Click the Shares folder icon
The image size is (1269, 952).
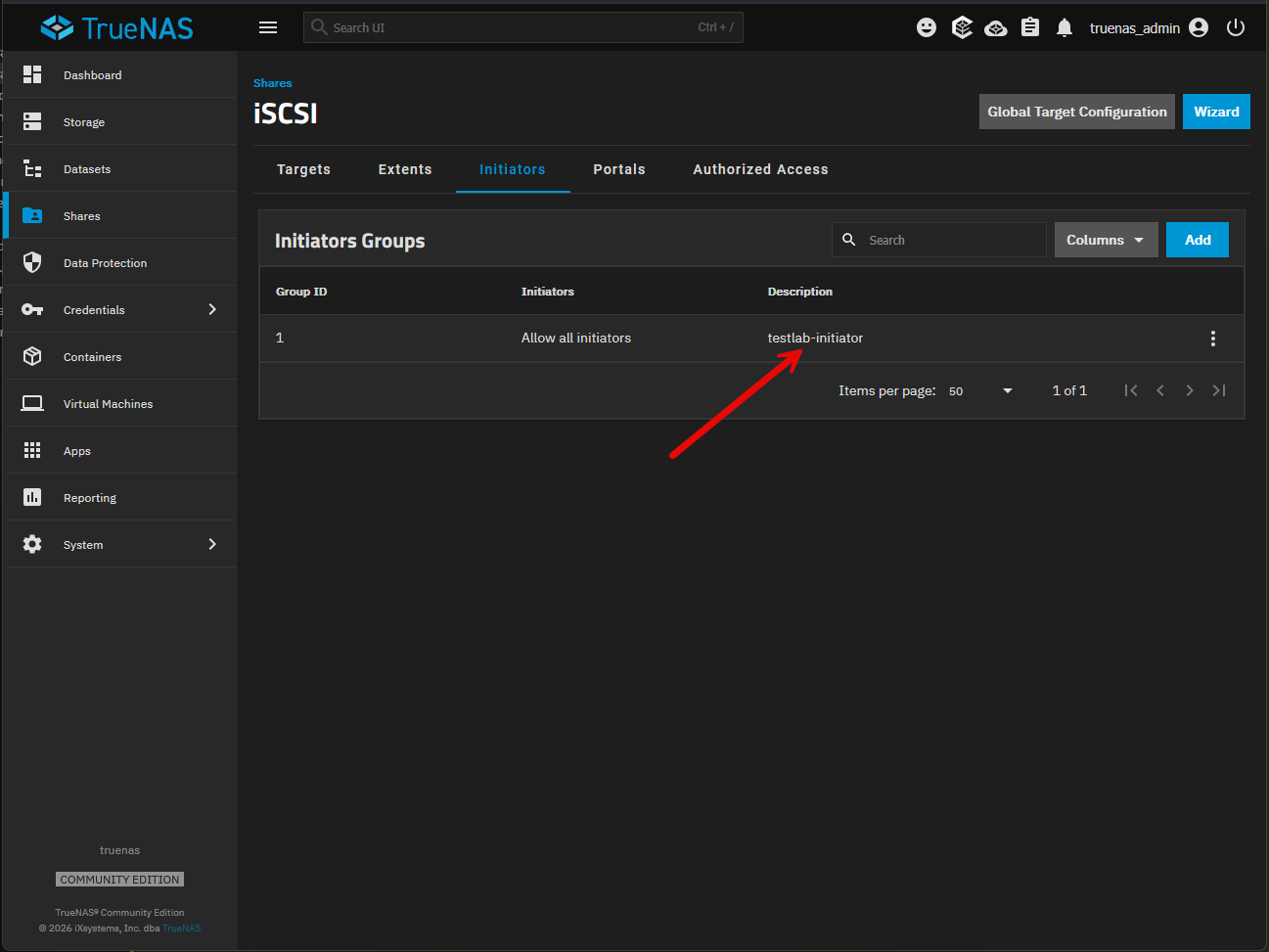pos(32,215)
